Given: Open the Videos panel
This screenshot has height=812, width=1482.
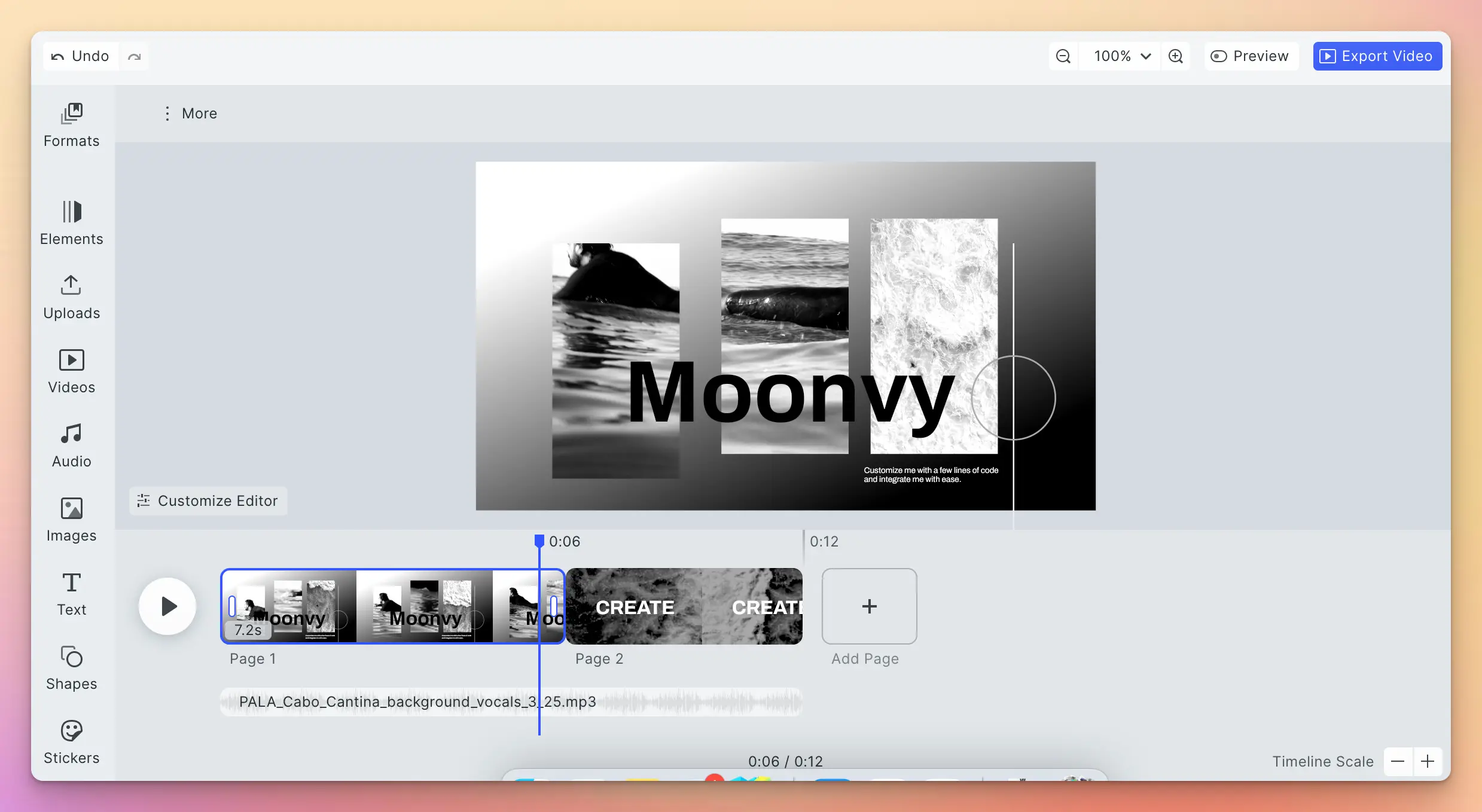Looking at the screenshot, I should pos(71,371).
